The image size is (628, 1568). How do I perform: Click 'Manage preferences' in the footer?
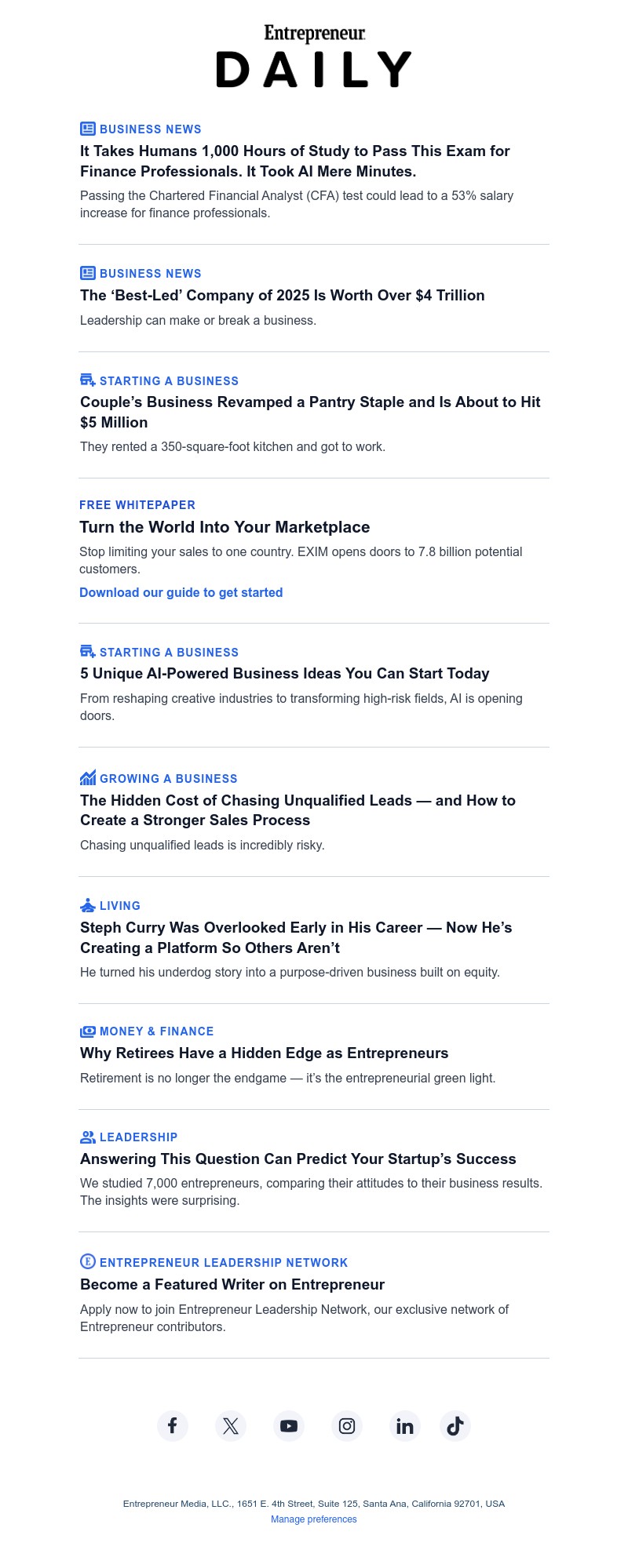click(x=314, y=1519)
